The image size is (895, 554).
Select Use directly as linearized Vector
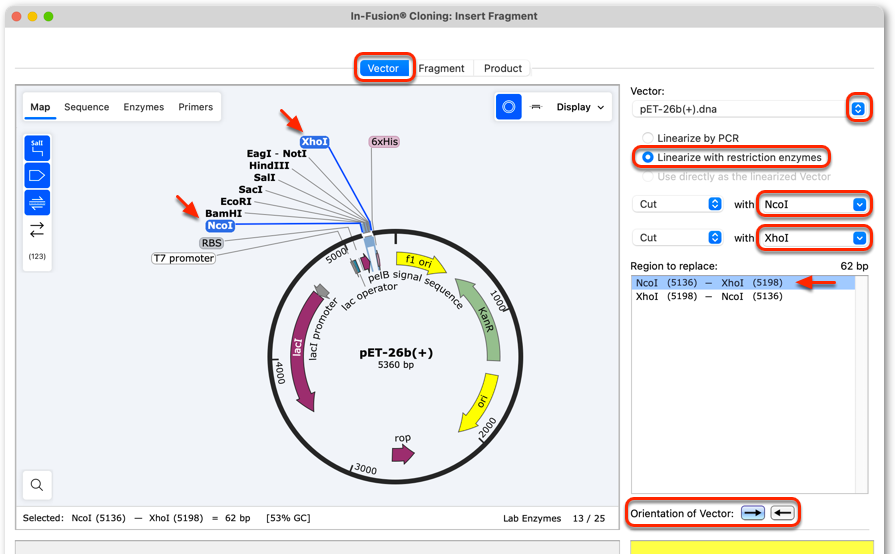[x=736, y=177]
